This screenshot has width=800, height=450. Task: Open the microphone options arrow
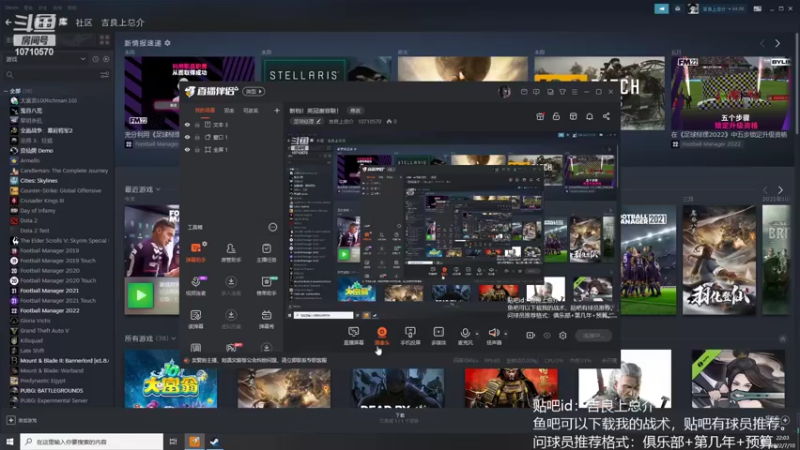[x=477, y=334]
